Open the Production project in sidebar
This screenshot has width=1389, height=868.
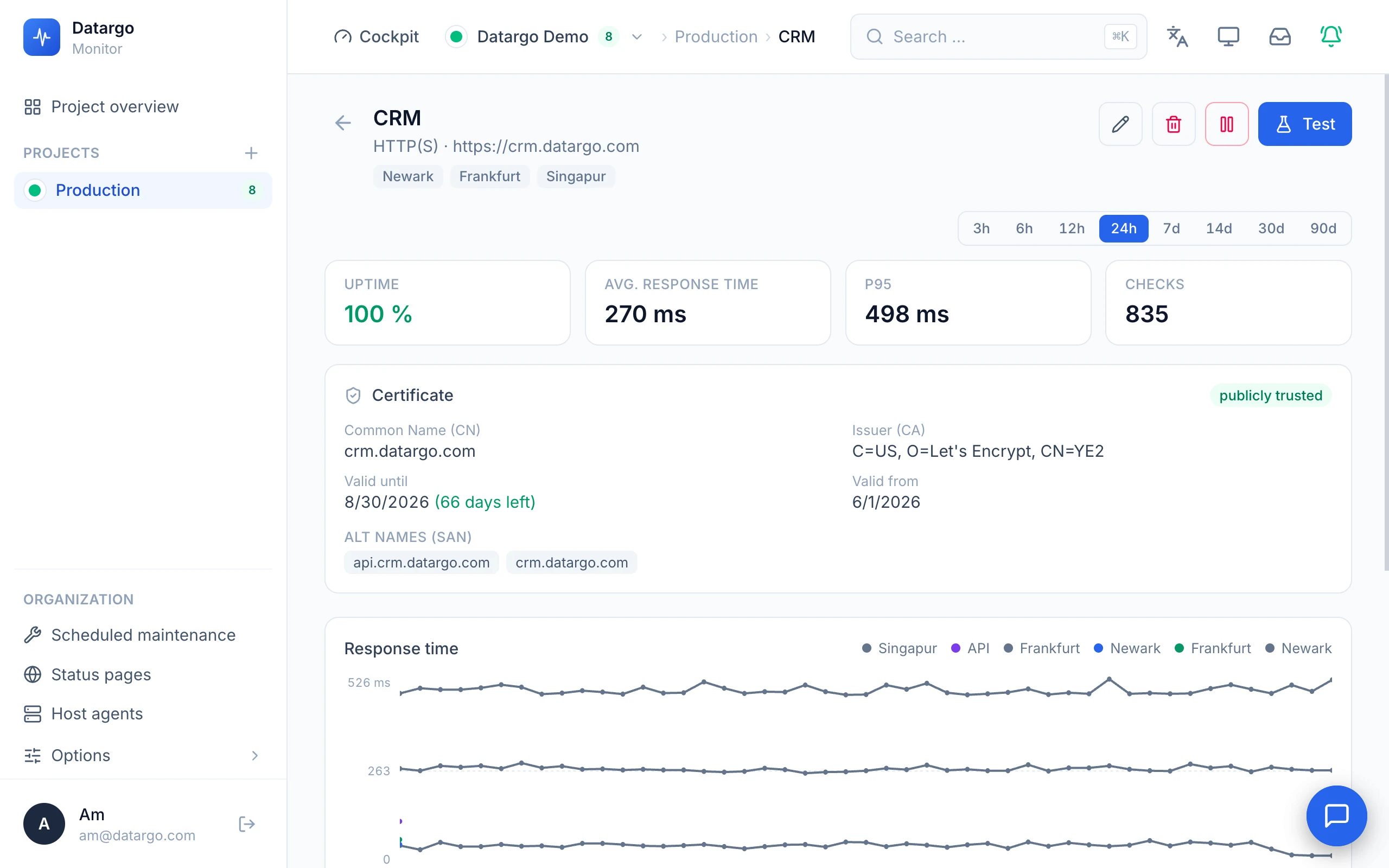[143, 190]
